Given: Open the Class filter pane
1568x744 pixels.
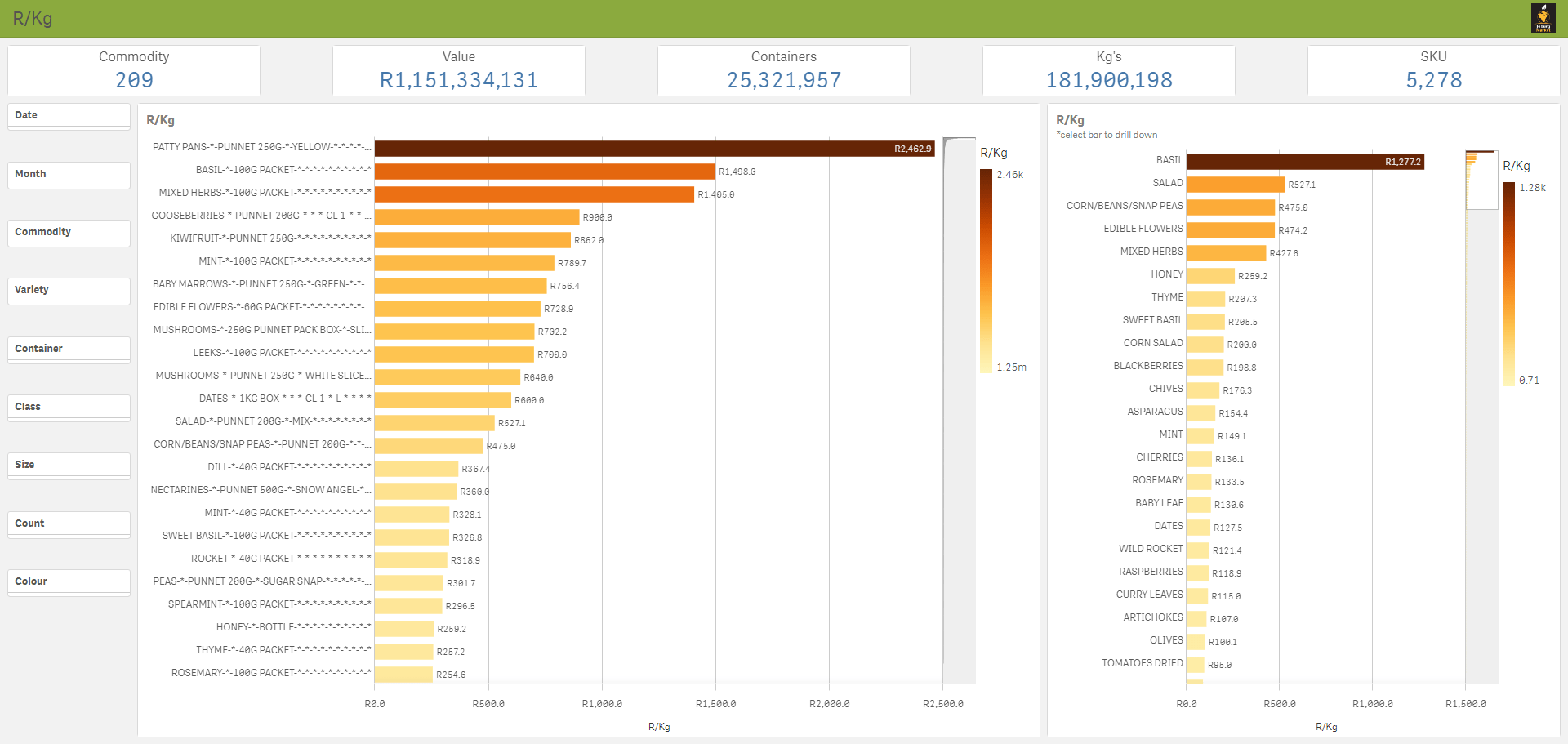Looking at the screenshot, I should (x=69, y=407).
